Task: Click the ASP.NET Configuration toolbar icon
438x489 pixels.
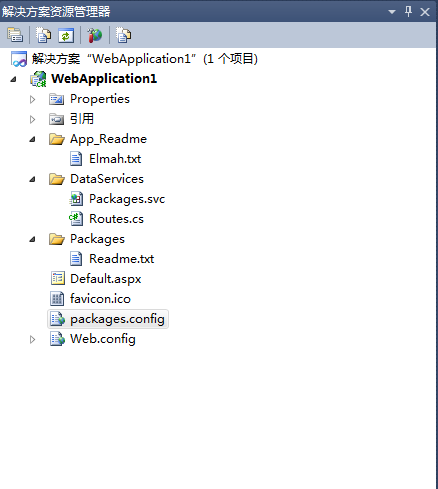Action: [95, 35]
